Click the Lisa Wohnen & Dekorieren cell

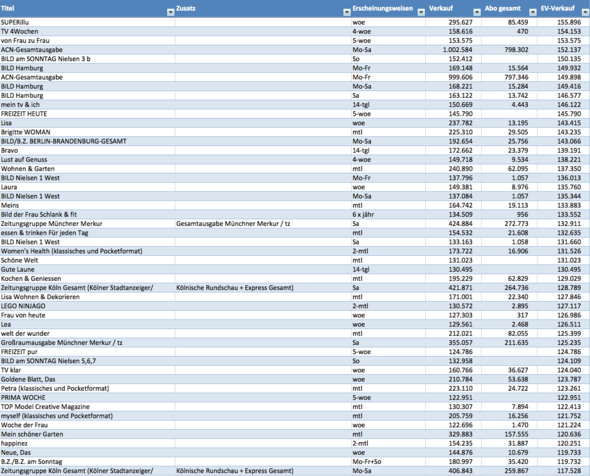tap(87, 297)
